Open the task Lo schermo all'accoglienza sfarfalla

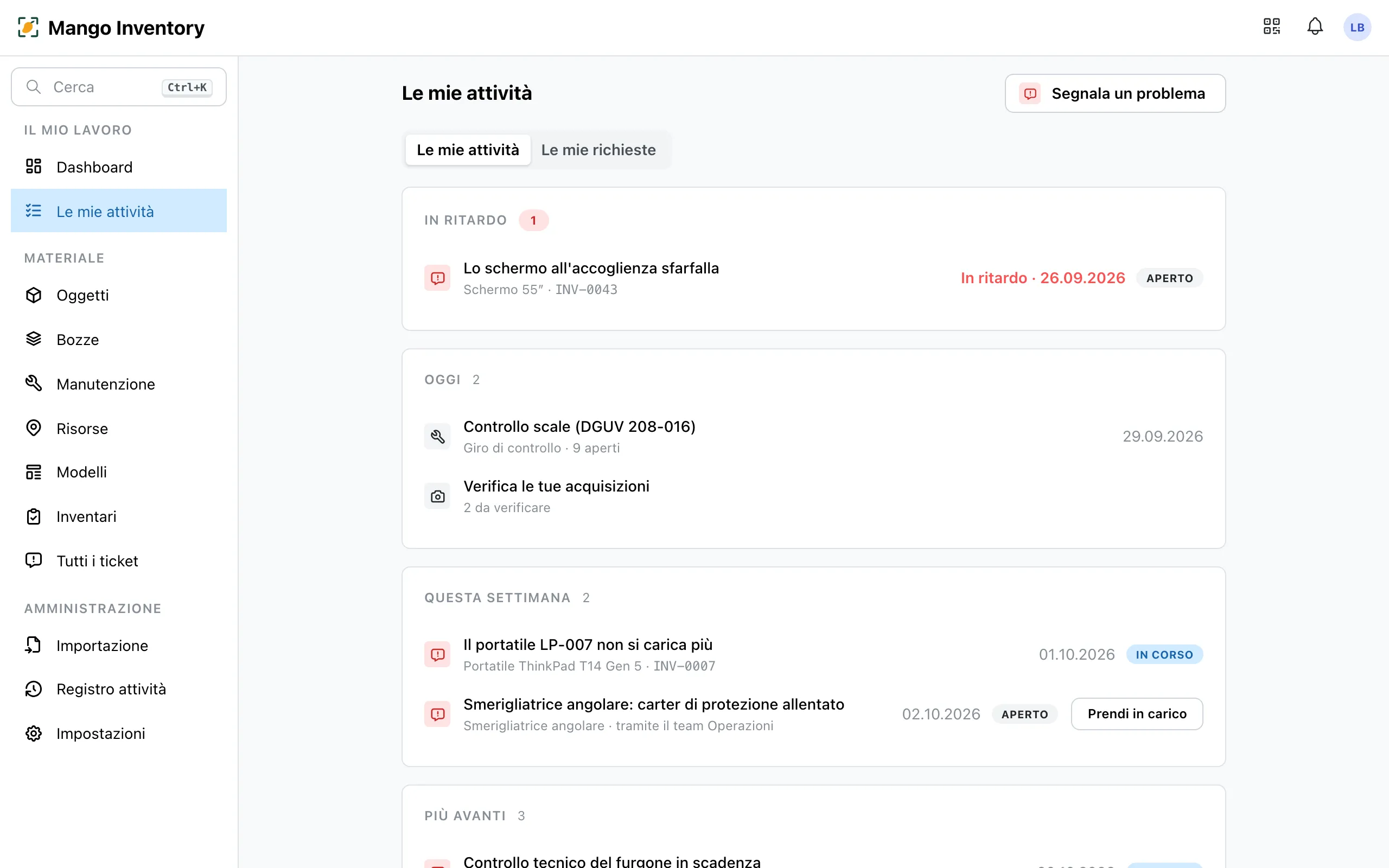(813, 278)
